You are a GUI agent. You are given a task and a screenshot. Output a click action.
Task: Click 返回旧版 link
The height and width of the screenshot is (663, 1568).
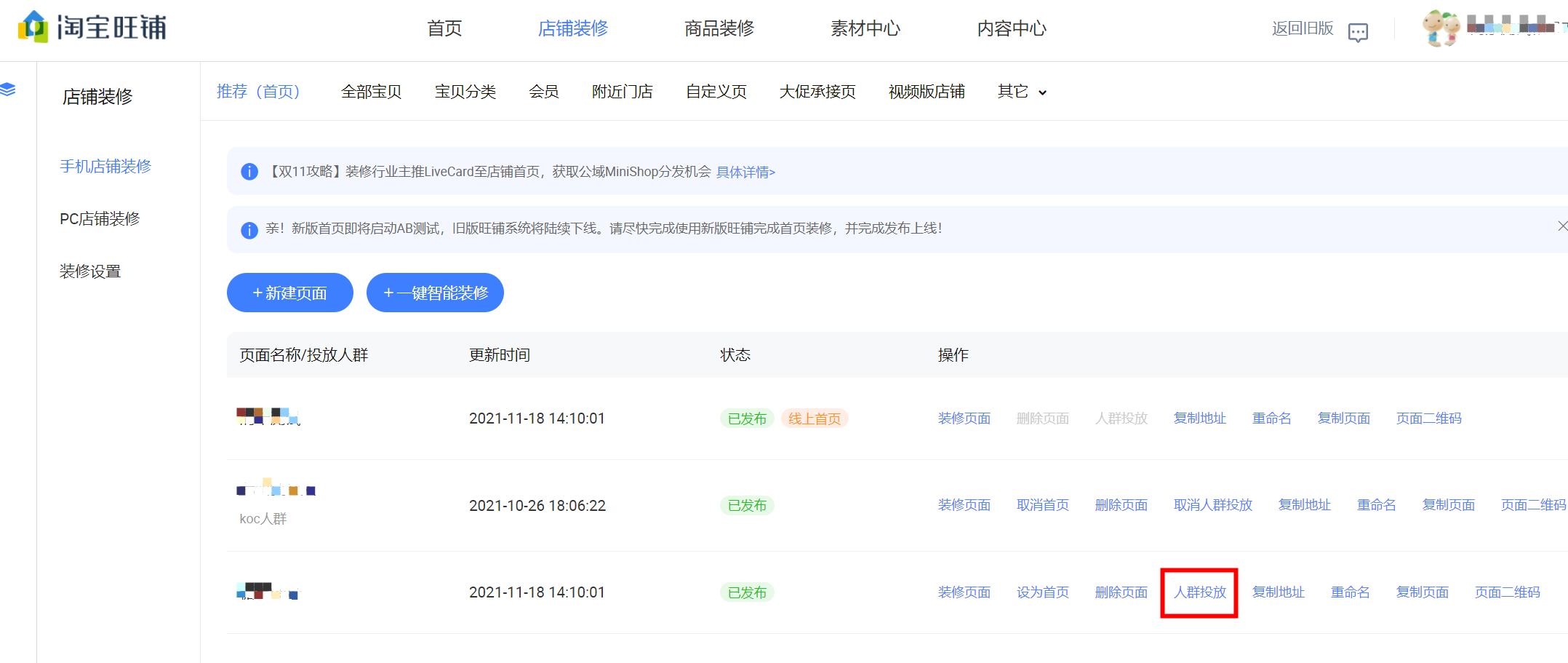point(1303,28)
